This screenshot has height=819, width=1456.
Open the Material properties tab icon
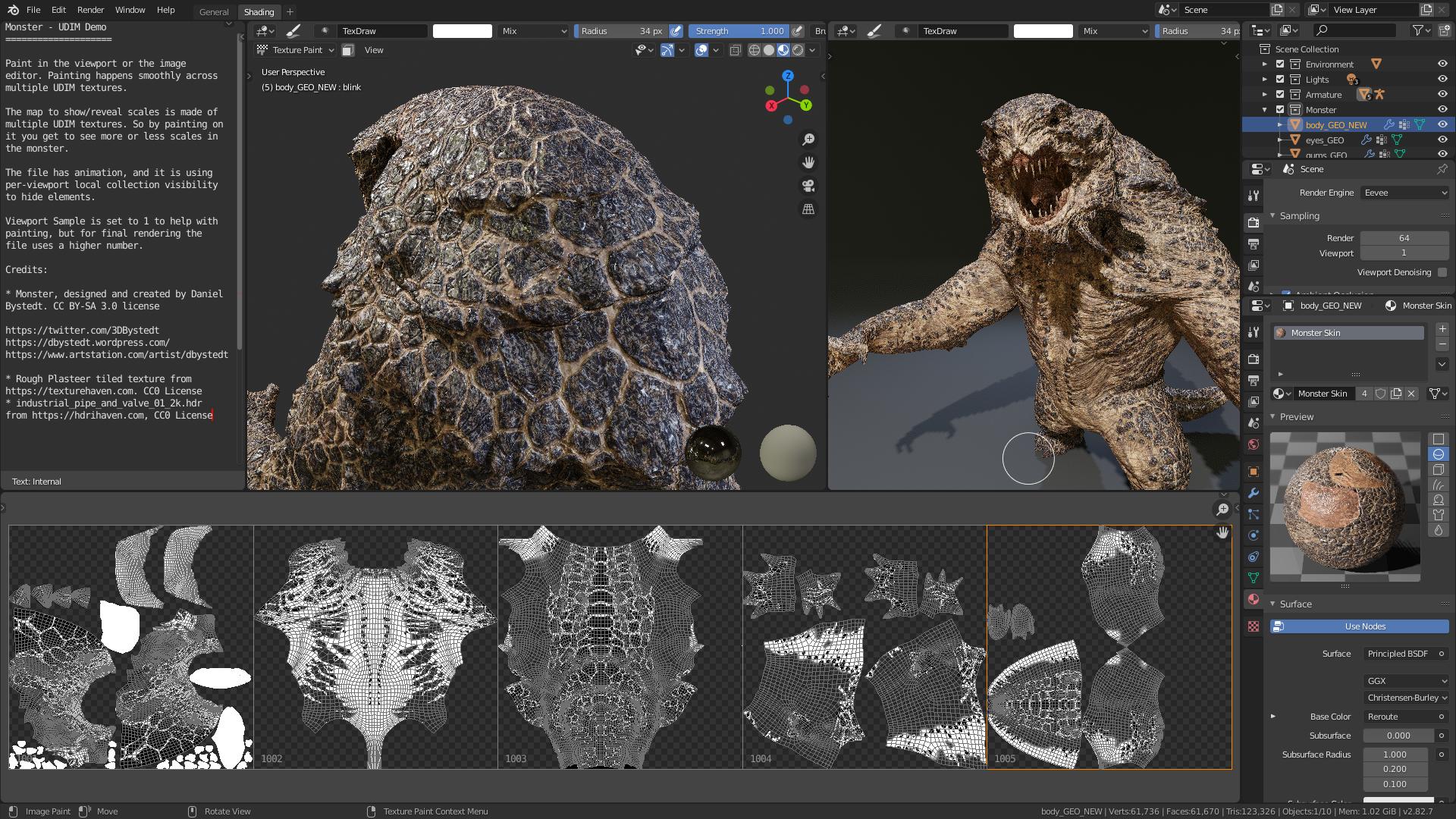click(x=1254, y=599)
